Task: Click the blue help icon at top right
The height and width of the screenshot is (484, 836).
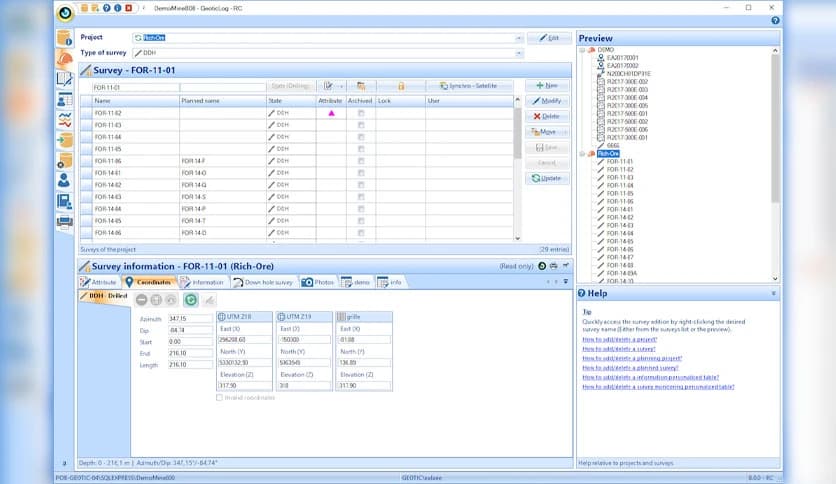Action: 775,20
